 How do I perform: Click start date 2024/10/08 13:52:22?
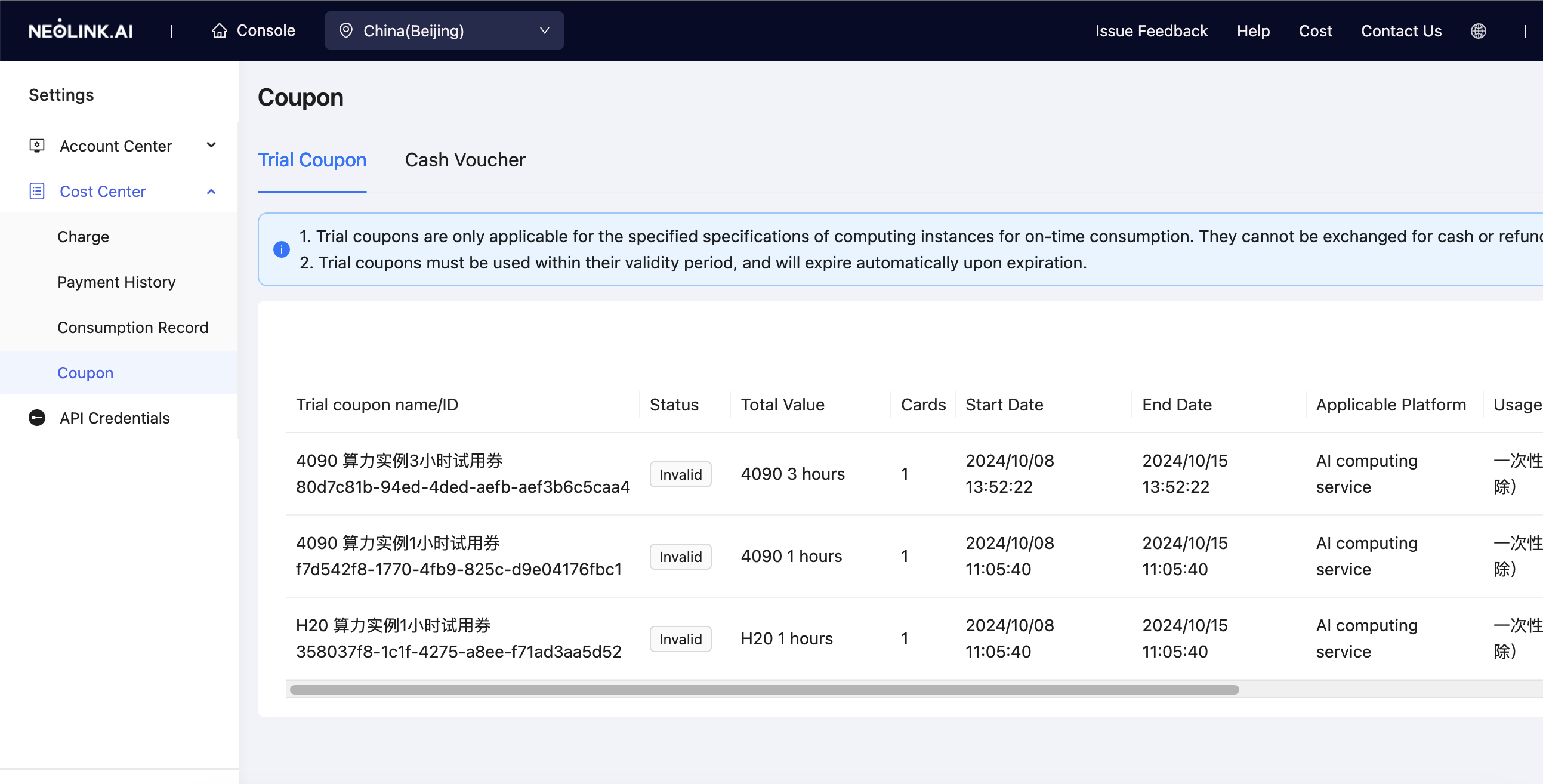pos(1010,474)
